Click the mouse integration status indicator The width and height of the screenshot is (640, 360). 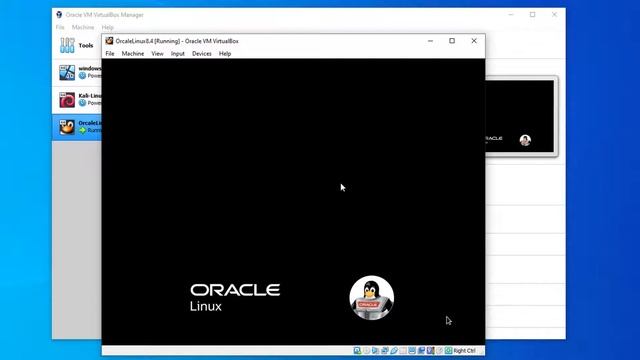(440, 351)
